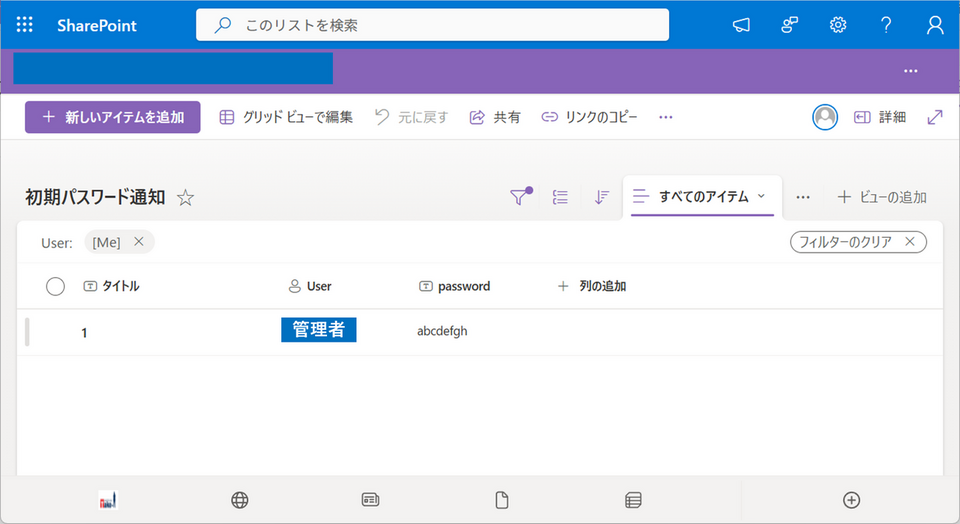960x524 pixels.
Task: Expand content with the full-screen arrow icon
Action: (x=935, y=117)
